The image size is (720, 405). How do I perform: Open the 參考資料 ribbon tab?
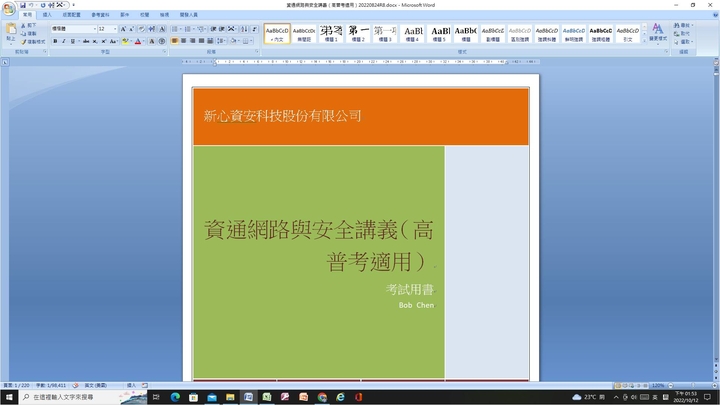[102, 16]
